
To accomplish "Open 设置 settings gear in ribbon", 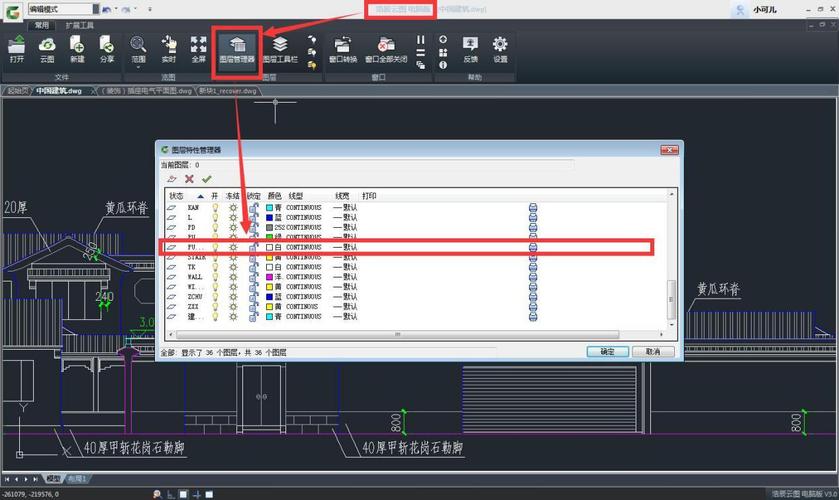I will tap(500, 49).
